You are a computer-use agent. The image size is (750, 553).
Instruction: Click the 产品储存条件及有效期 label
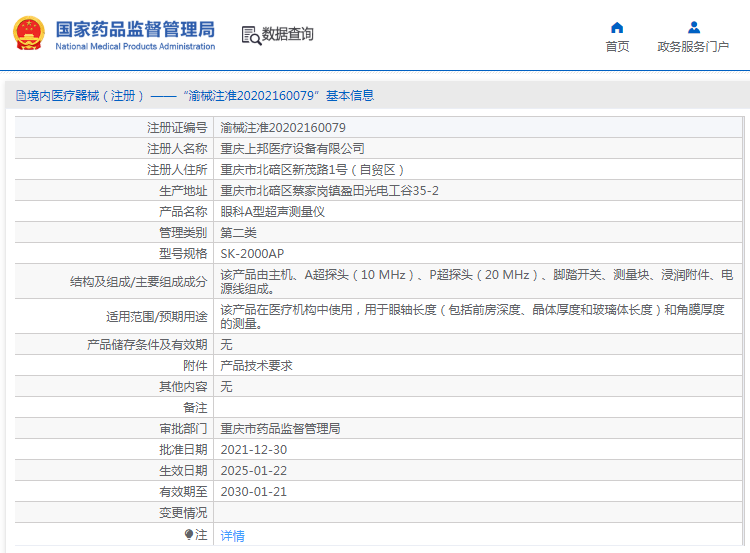[x=147, y=345]
